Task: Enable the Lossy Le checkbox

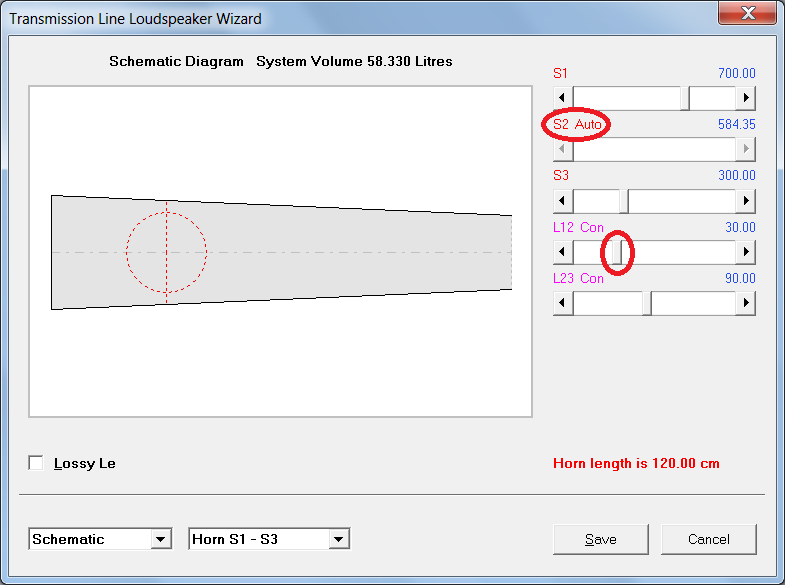Action: coord(36,463)
